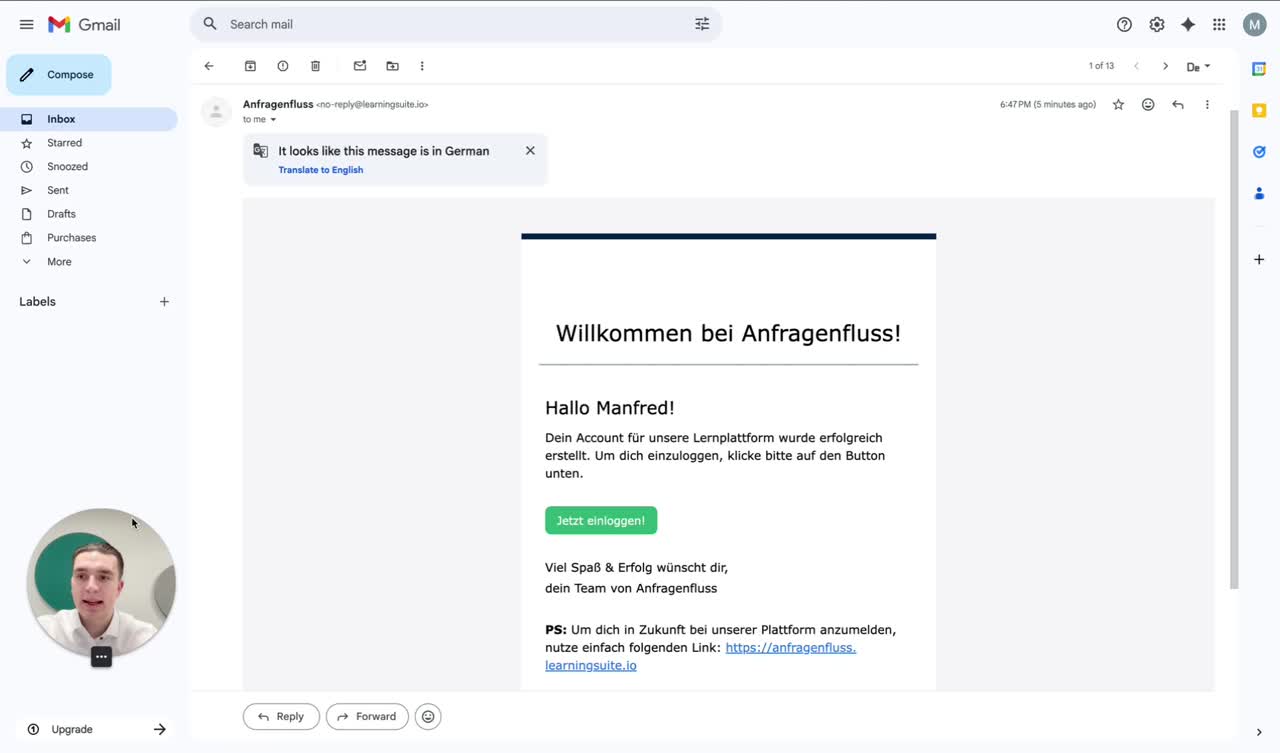This screenshot has height=753, width=1280.
Task: Open the search options filter icon
Action: [x=702, y=24]
